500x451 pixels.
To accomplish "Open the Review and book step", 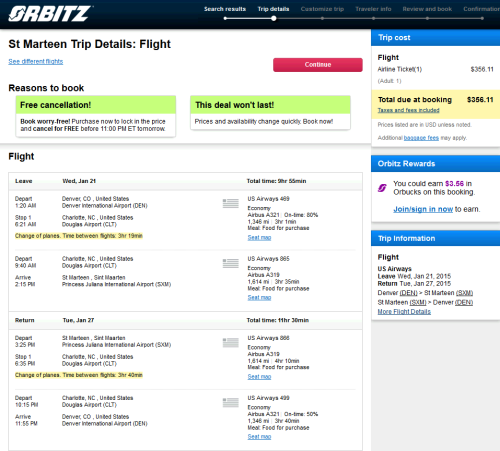I will (x=427, y=9).
